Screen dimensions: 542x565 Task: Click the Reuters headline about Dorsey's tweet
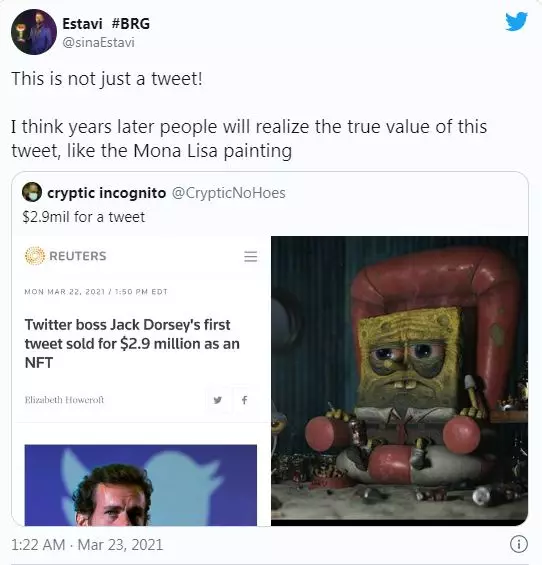coord(132,343)
